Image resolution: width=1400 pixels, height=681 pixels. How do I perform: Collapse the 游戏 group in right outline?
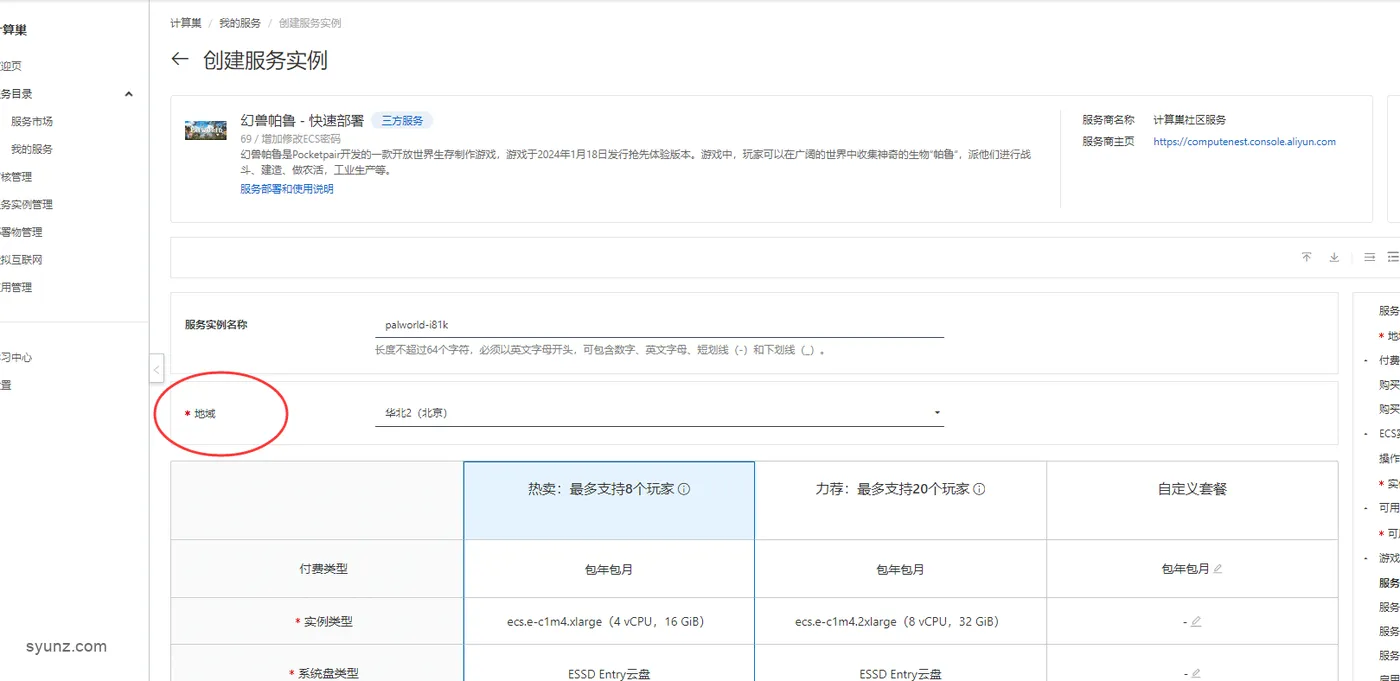1366,558
